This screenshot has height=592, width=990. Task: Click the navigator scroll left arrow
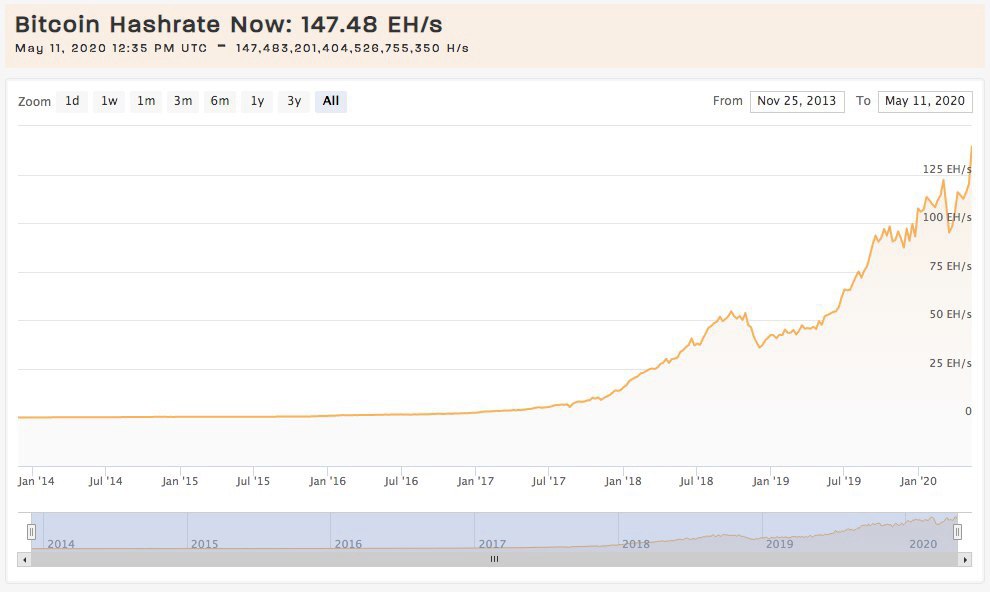(25, 559)
